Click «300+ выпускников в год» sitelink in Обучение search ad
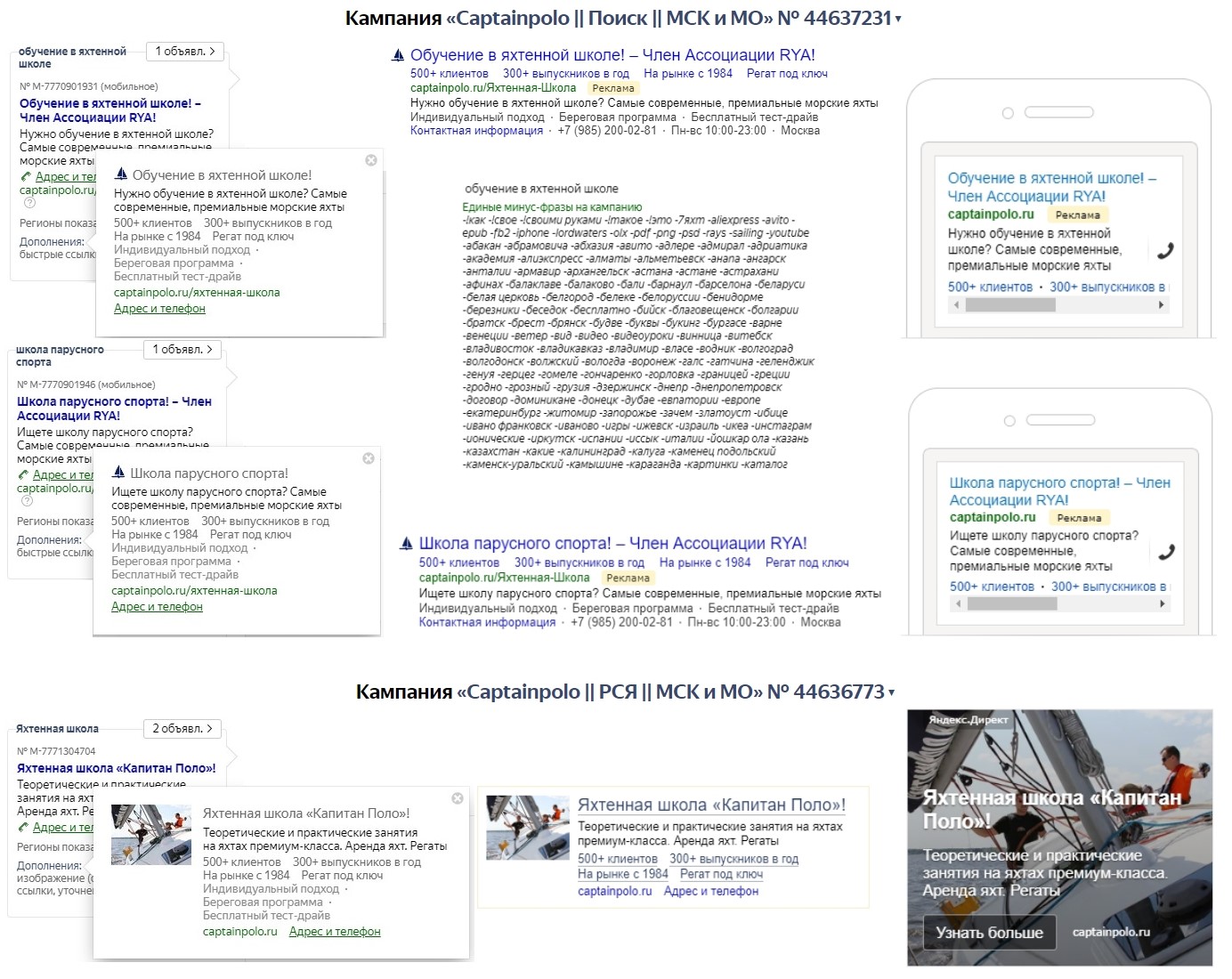The height and width of the screenshot is (979, 1232). 566,74
